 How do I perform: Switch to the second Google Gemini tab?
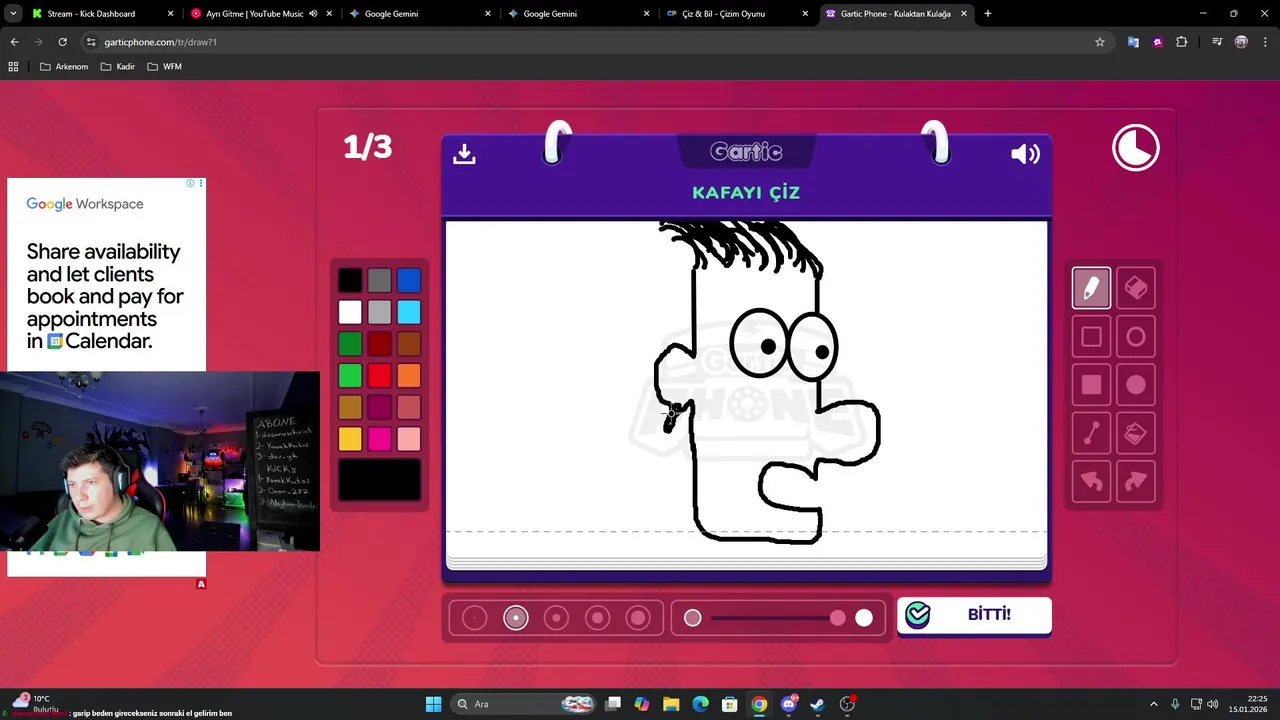tap(577, 14)
